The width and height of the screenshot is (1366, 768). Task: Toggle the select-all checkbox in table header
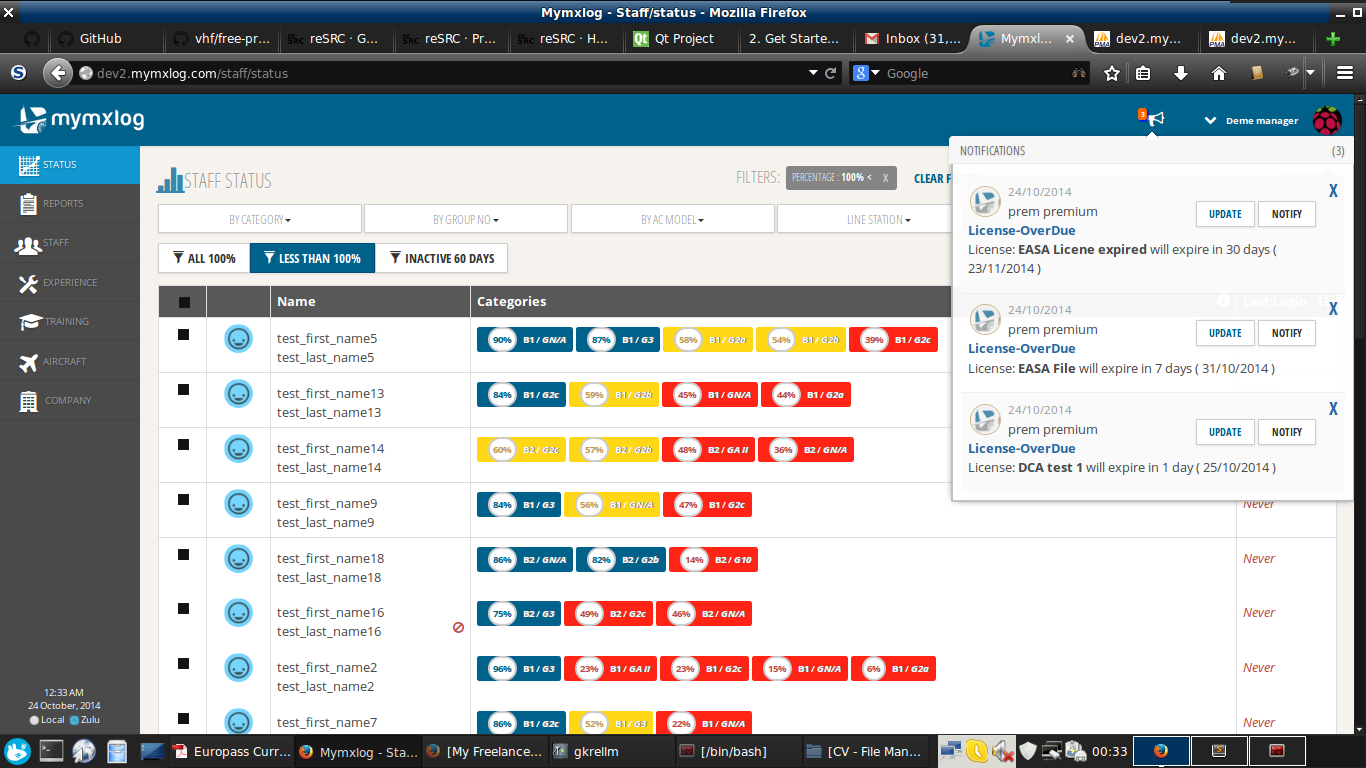183,302
